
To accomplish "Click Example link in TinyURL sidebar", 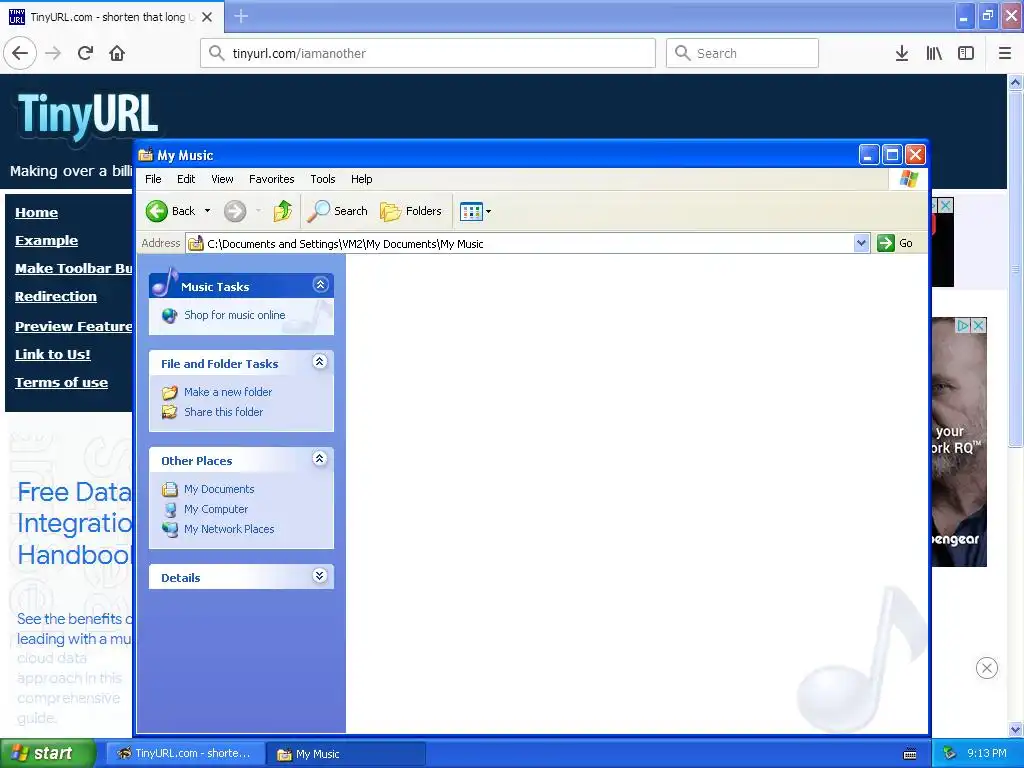I will coord(46,240).
